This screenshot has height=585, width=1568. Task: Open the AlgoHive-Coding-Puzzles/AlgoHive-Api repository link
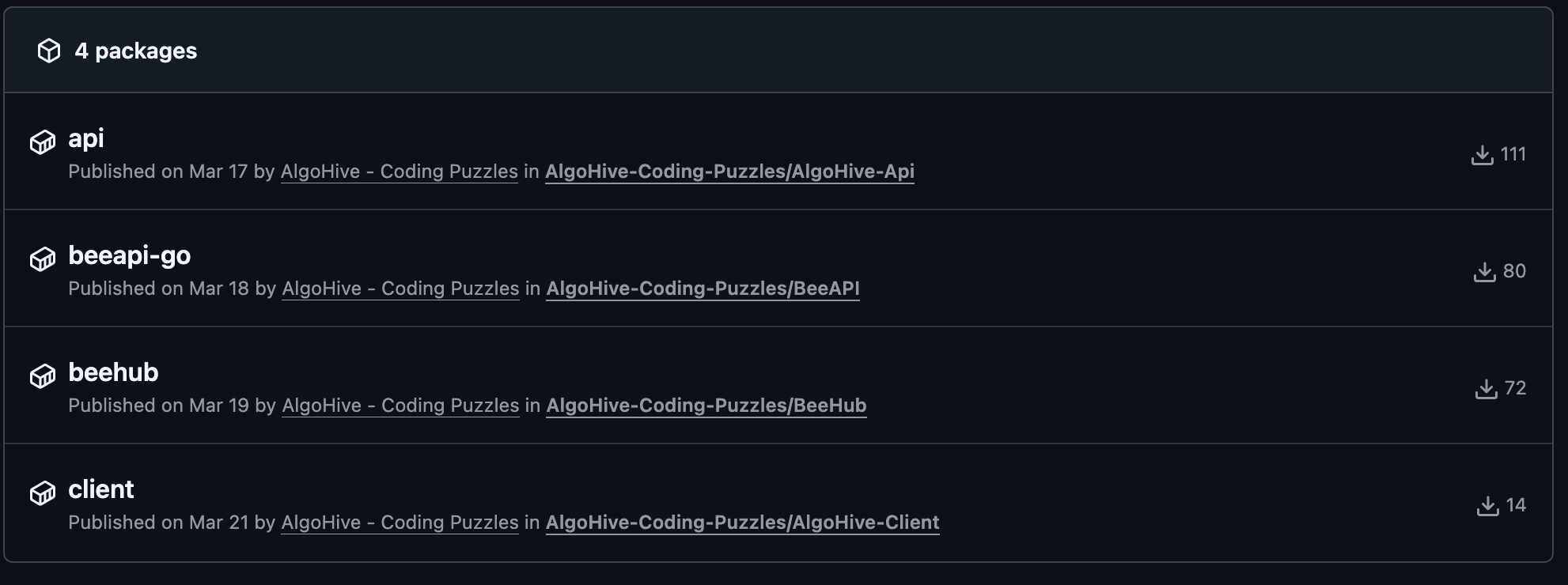pyautogui.click(x=729, y=172)
